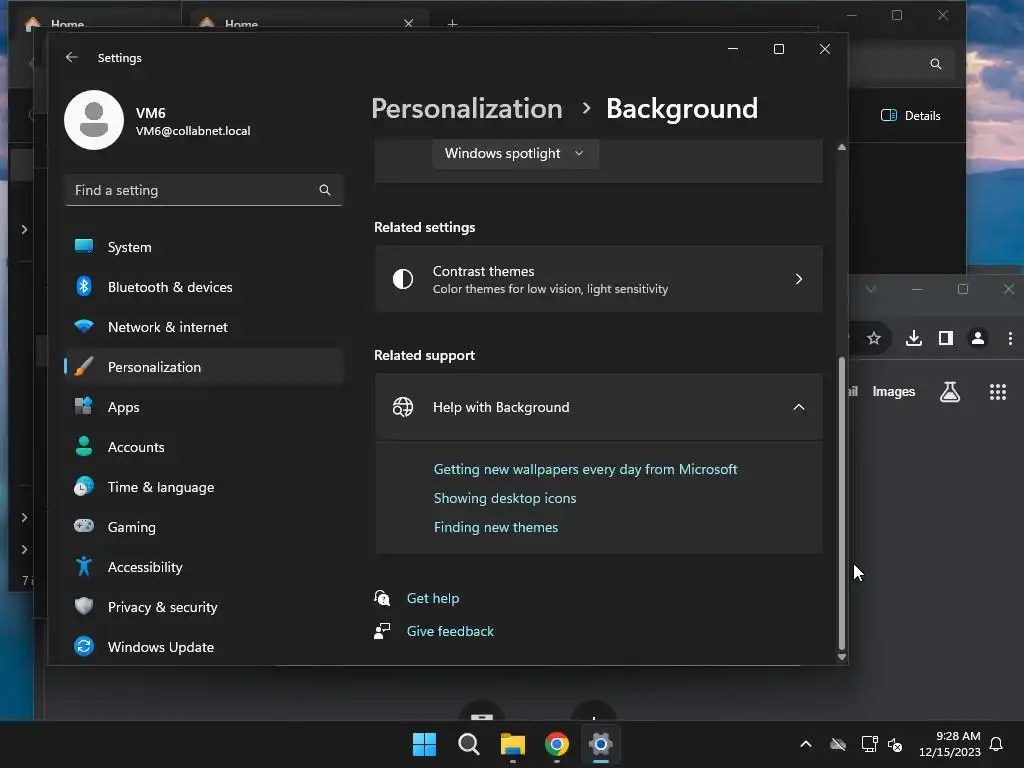1024x768 pixels.
Task: Click the network icon in system tray
Action: pyautogui.click(x=869, y=744)
